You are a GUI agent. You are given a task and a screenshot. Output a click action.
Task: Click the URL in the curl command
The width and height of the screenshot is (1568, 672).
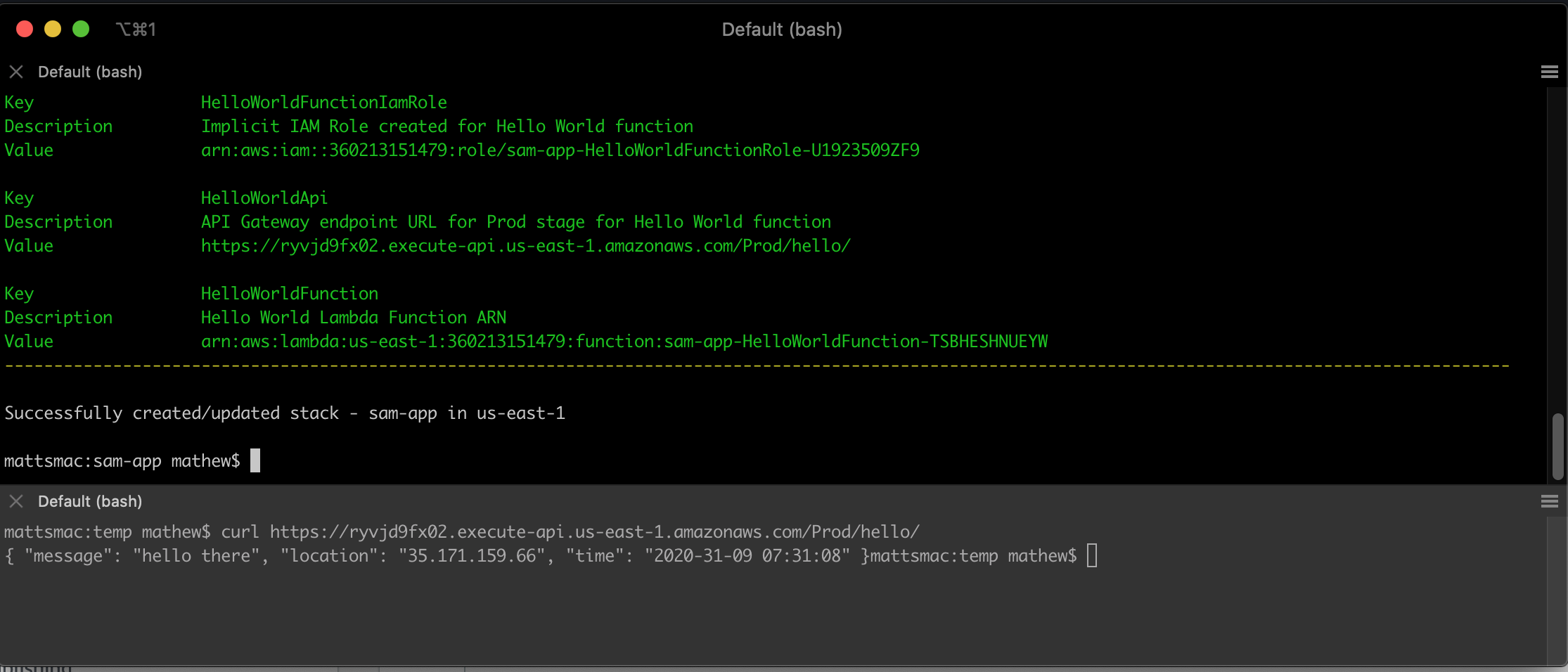[595, 532]
